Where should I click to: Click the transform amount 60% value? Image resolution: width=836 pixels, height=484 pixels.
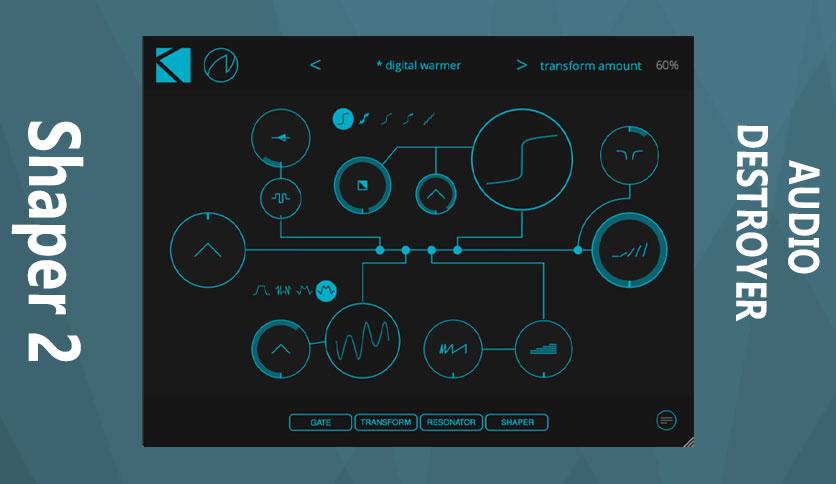[667, 65]
